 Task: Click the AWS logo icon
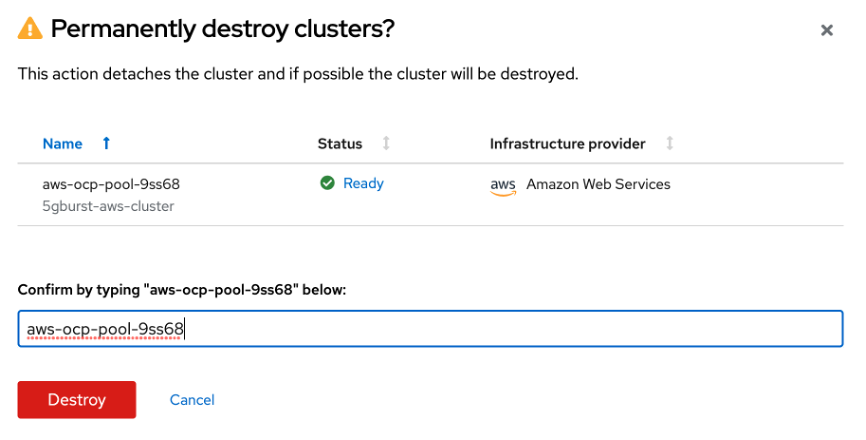(x=502, y=186)
